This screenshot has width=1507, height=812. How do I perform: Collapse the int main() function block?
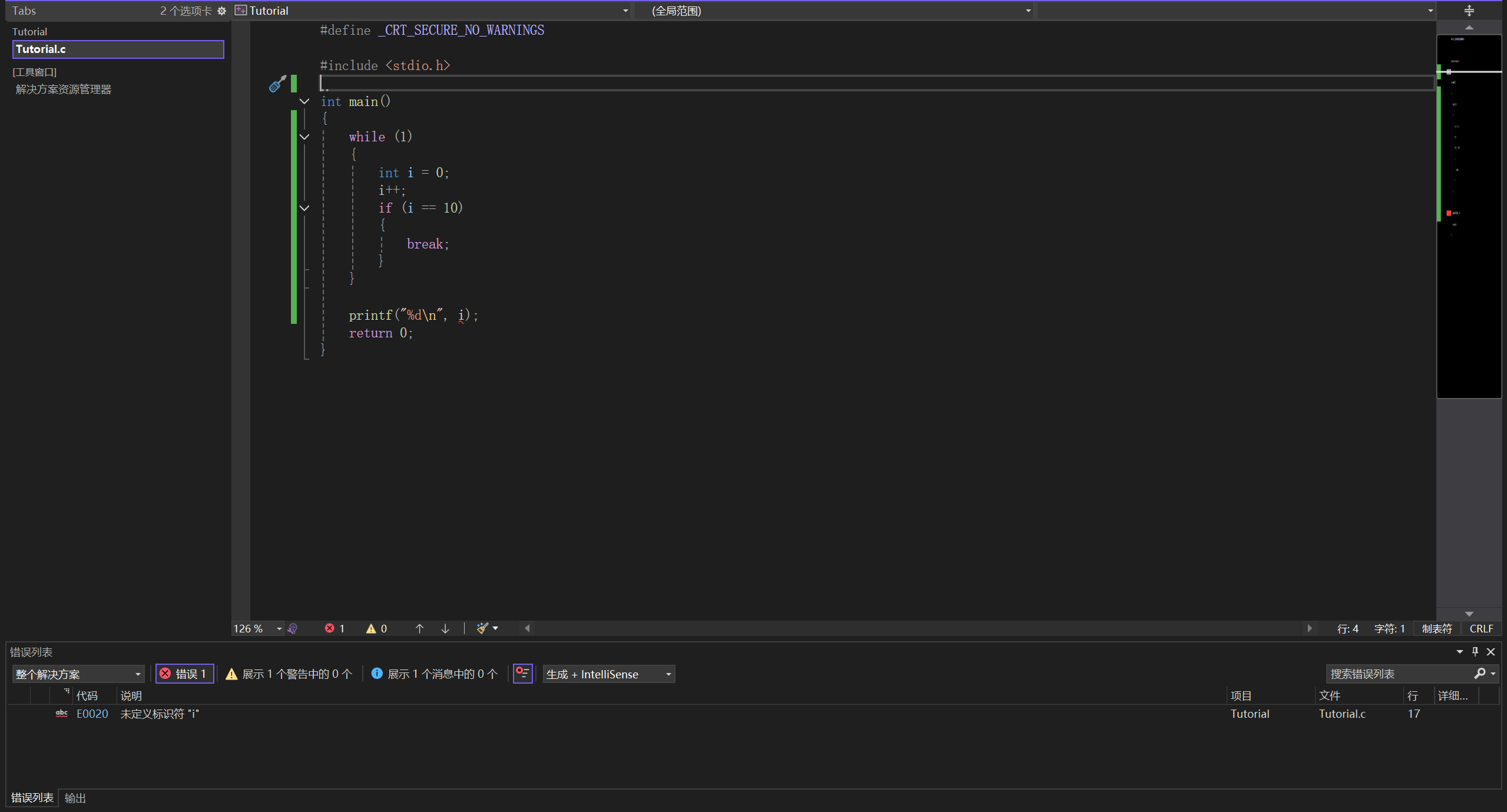304,101
